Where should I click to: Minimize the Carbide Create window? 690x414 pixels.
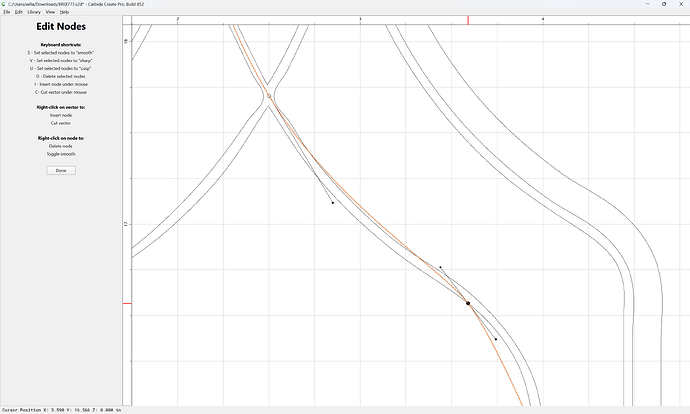647,4
